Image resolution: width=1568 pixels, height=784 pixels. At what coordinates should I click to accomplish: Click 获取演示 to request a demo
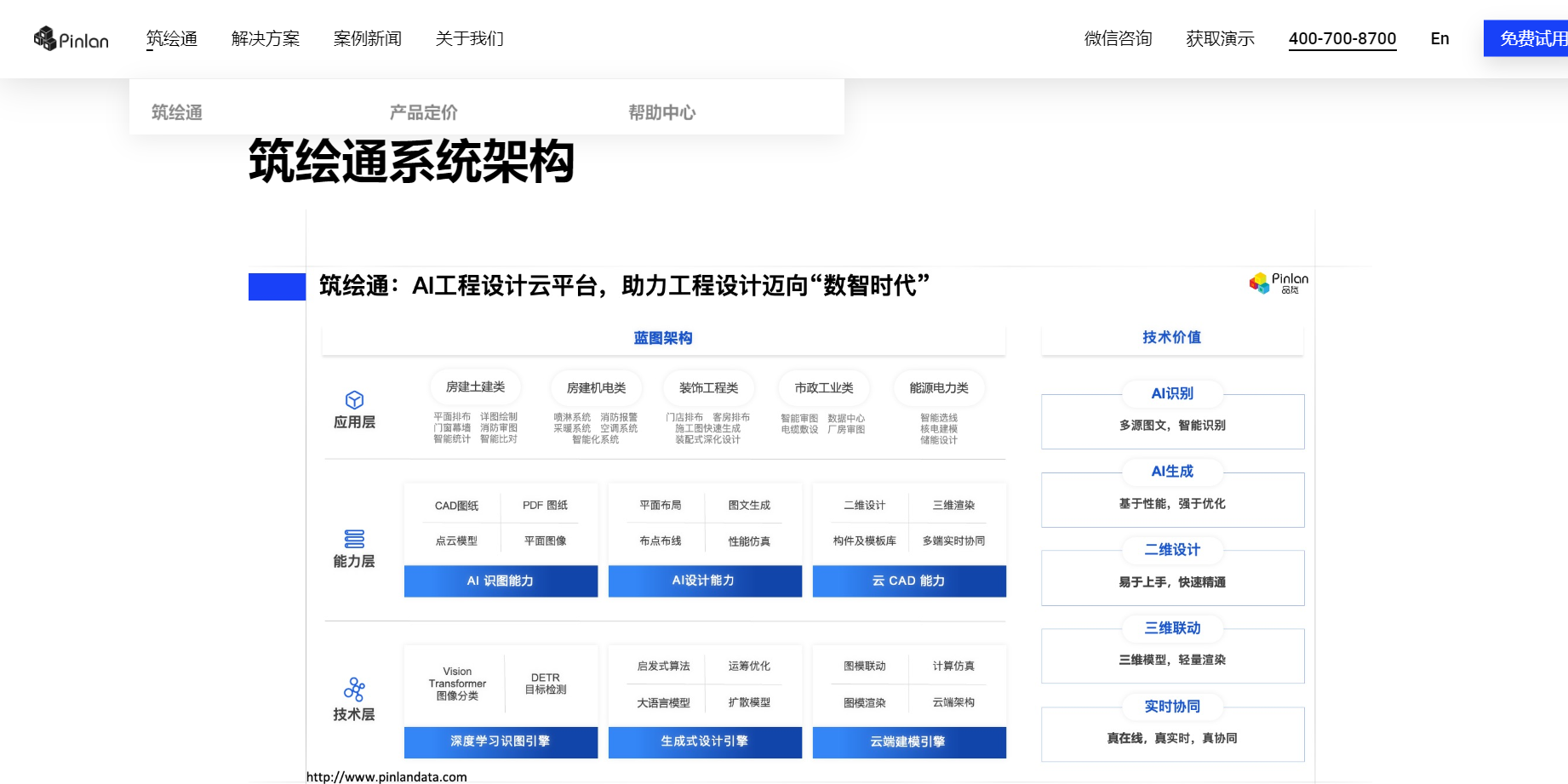(x=1220, y=39)
